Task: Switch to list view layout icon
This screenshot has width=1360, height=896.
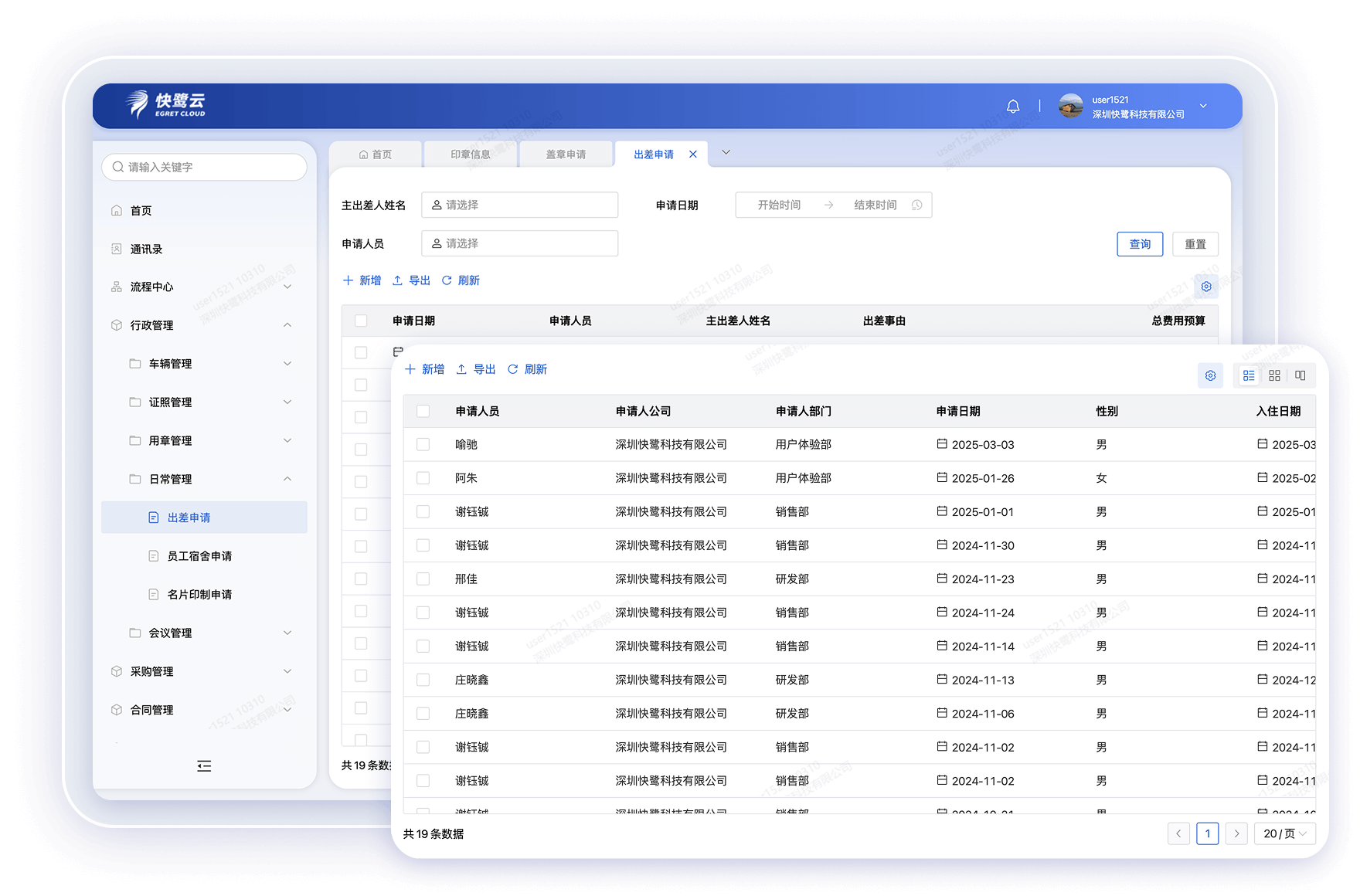Action: pos(1249,375)
